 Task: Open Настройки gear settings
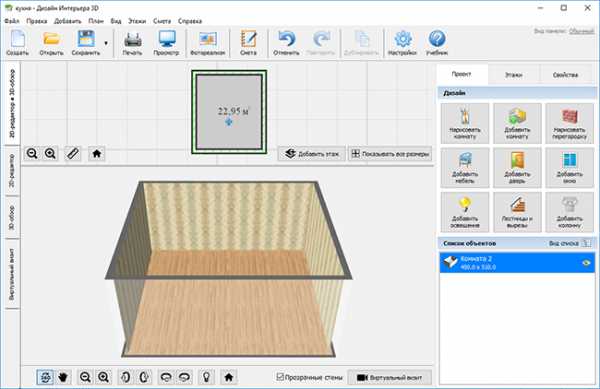(x=402, y=42)
